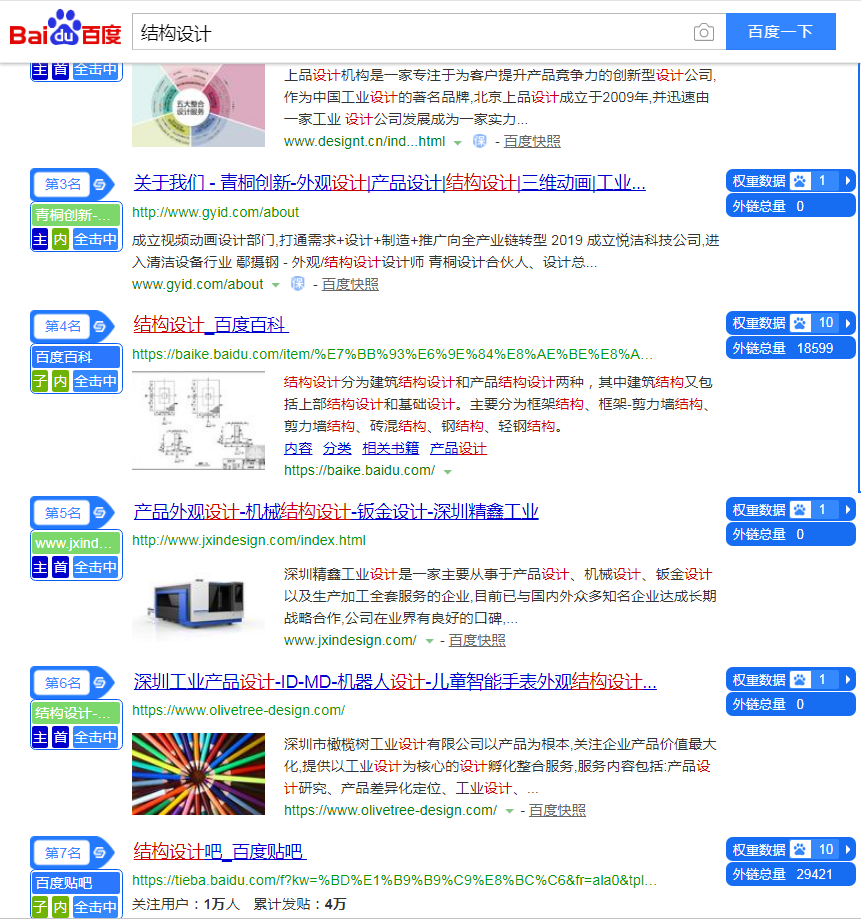Open the 深圳工业产品设计-ID-MD result title
The height and width of the screenshot is (920, 861).
[x=395, y=682]
